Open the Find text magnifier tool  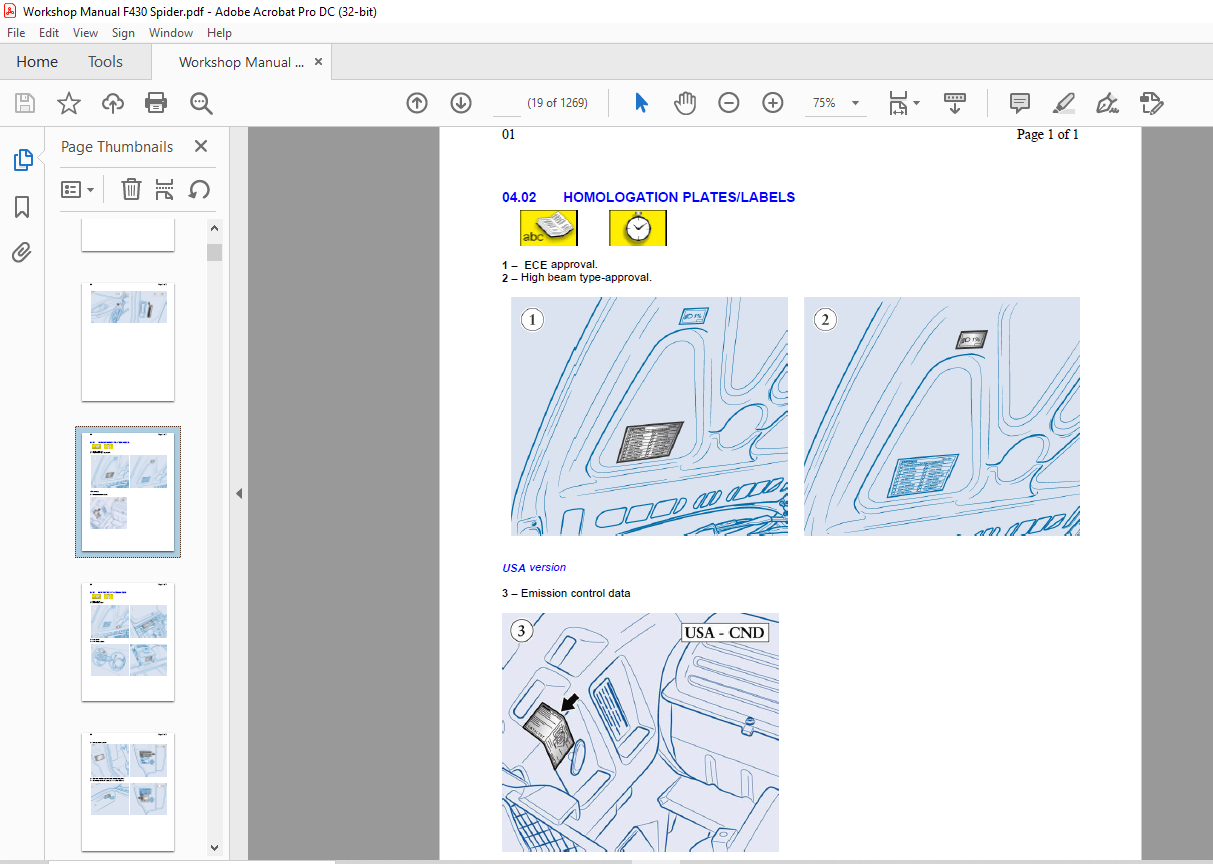tap(201, 103)
